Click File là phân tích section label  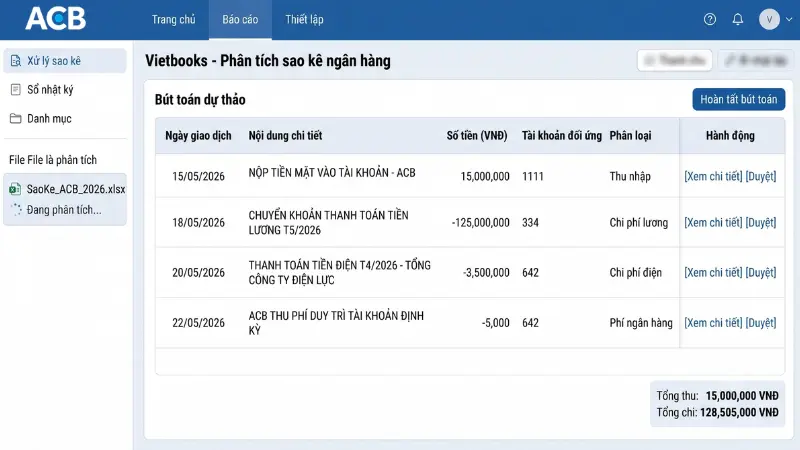pos(53,160)
